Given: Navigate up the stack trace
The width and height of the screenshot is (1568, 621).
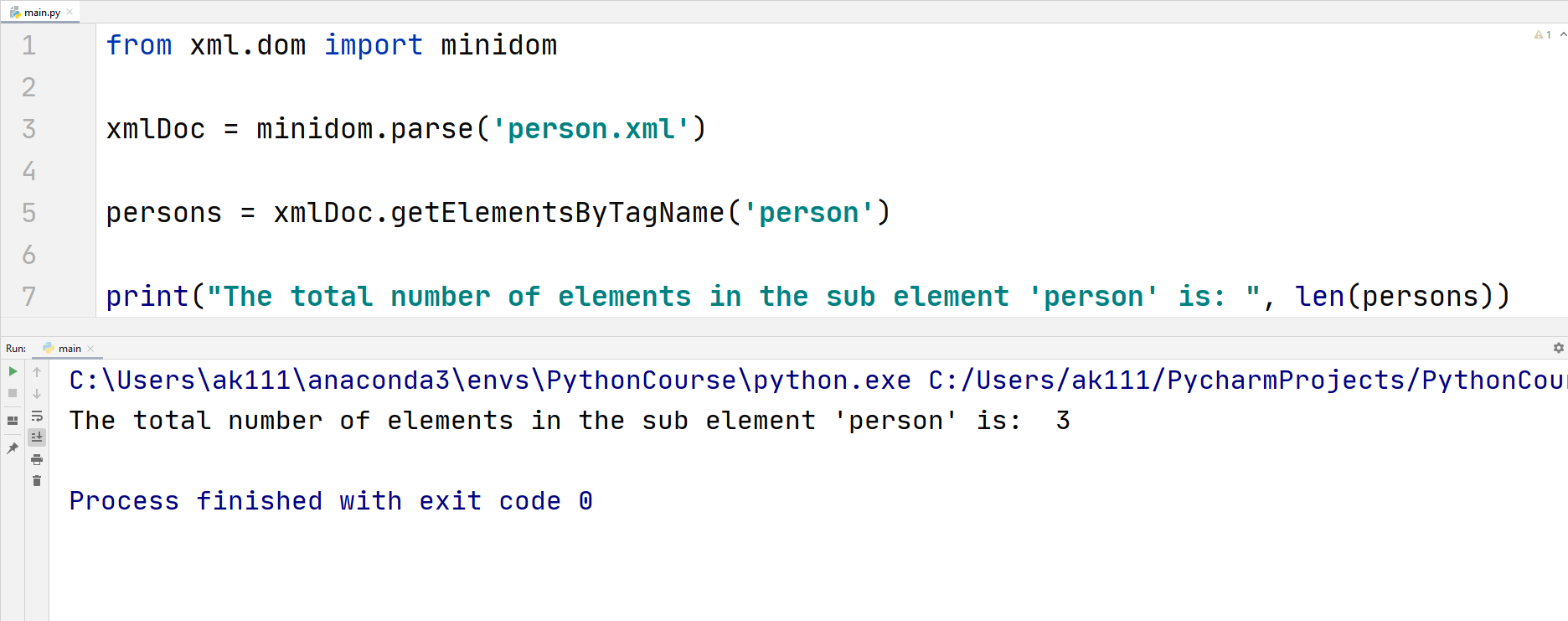Looking at the screenshot, I should click(x=37, y=371).
